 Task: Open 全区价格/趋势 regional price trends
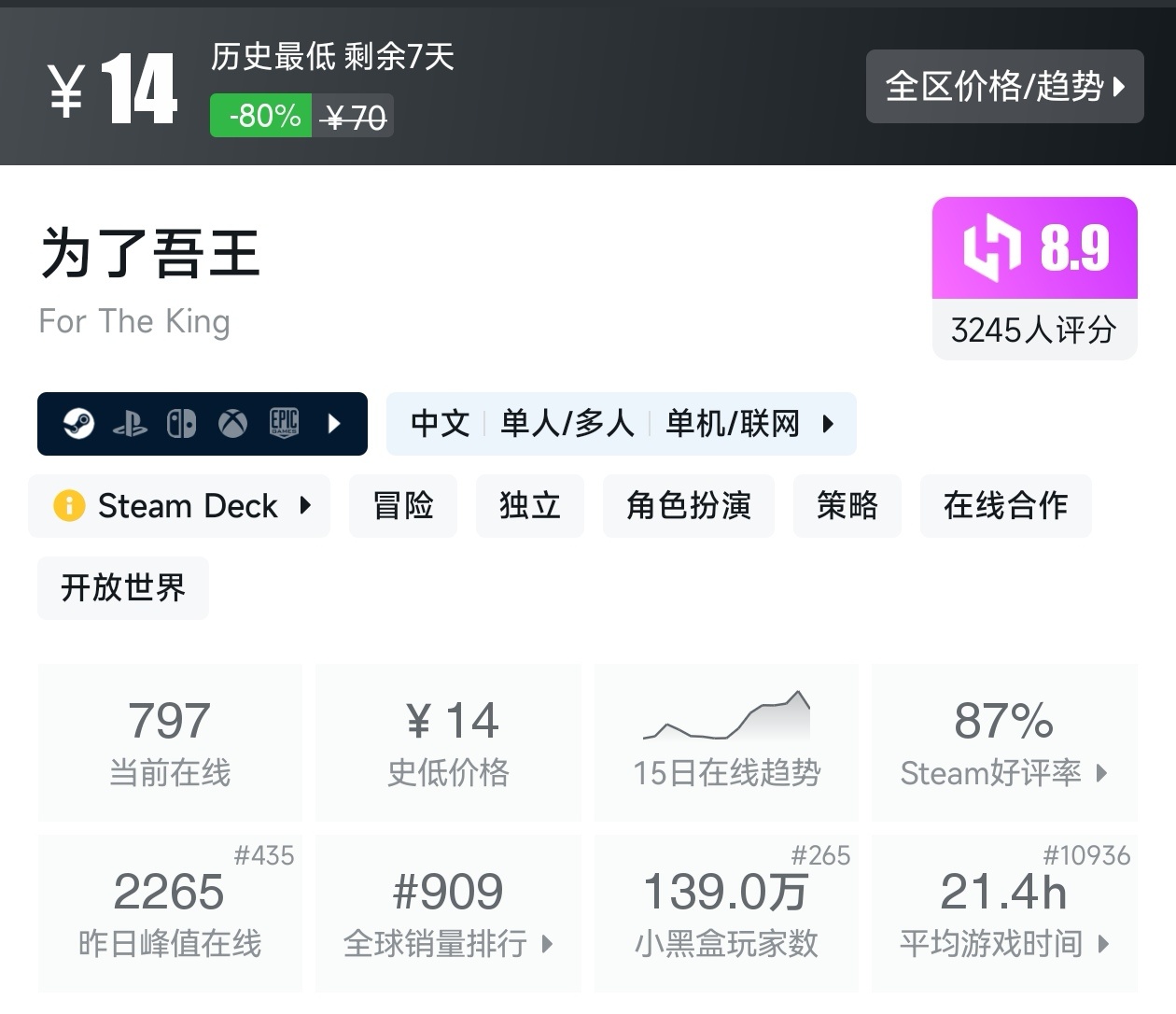point(1004,87)
